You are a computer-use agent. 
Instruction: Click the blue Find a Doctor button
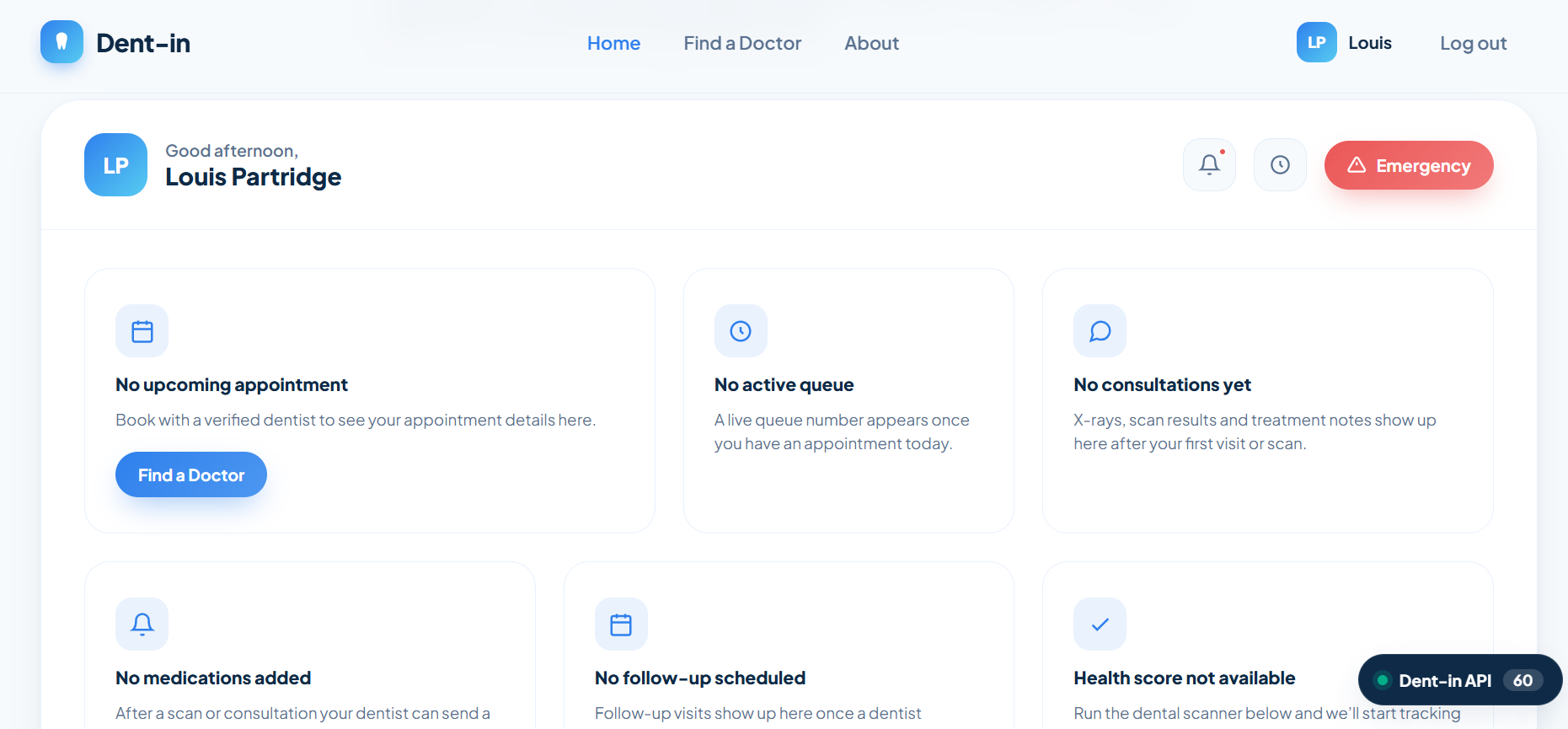(191, 474)
